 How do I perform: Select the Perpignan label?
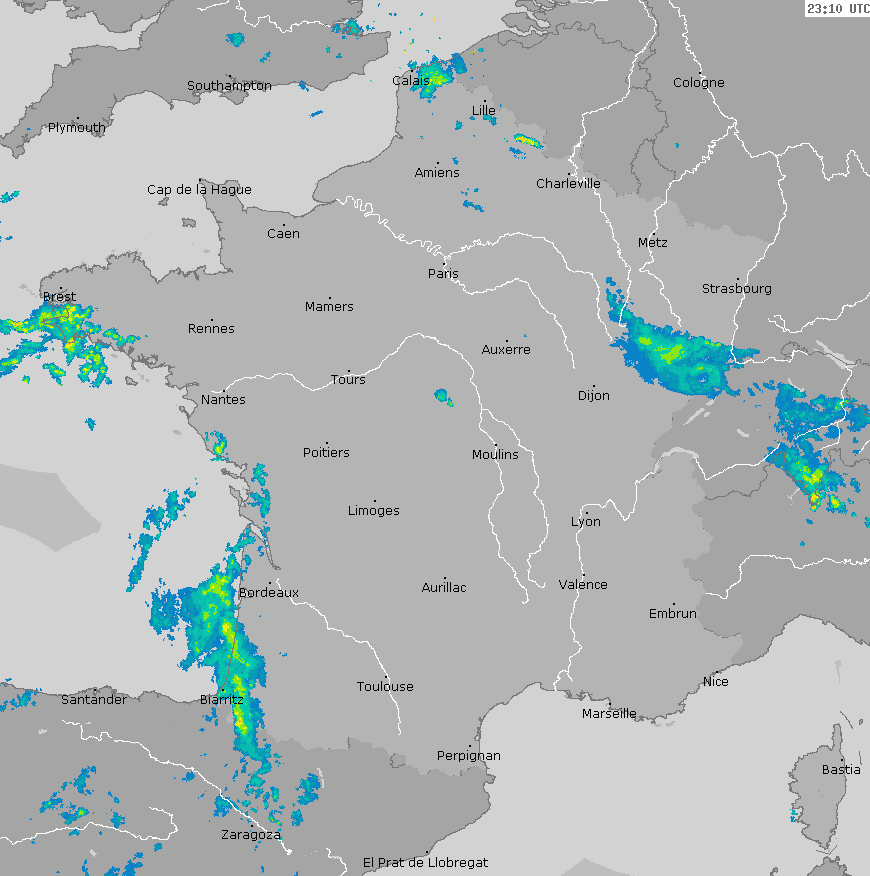point(469,756)
